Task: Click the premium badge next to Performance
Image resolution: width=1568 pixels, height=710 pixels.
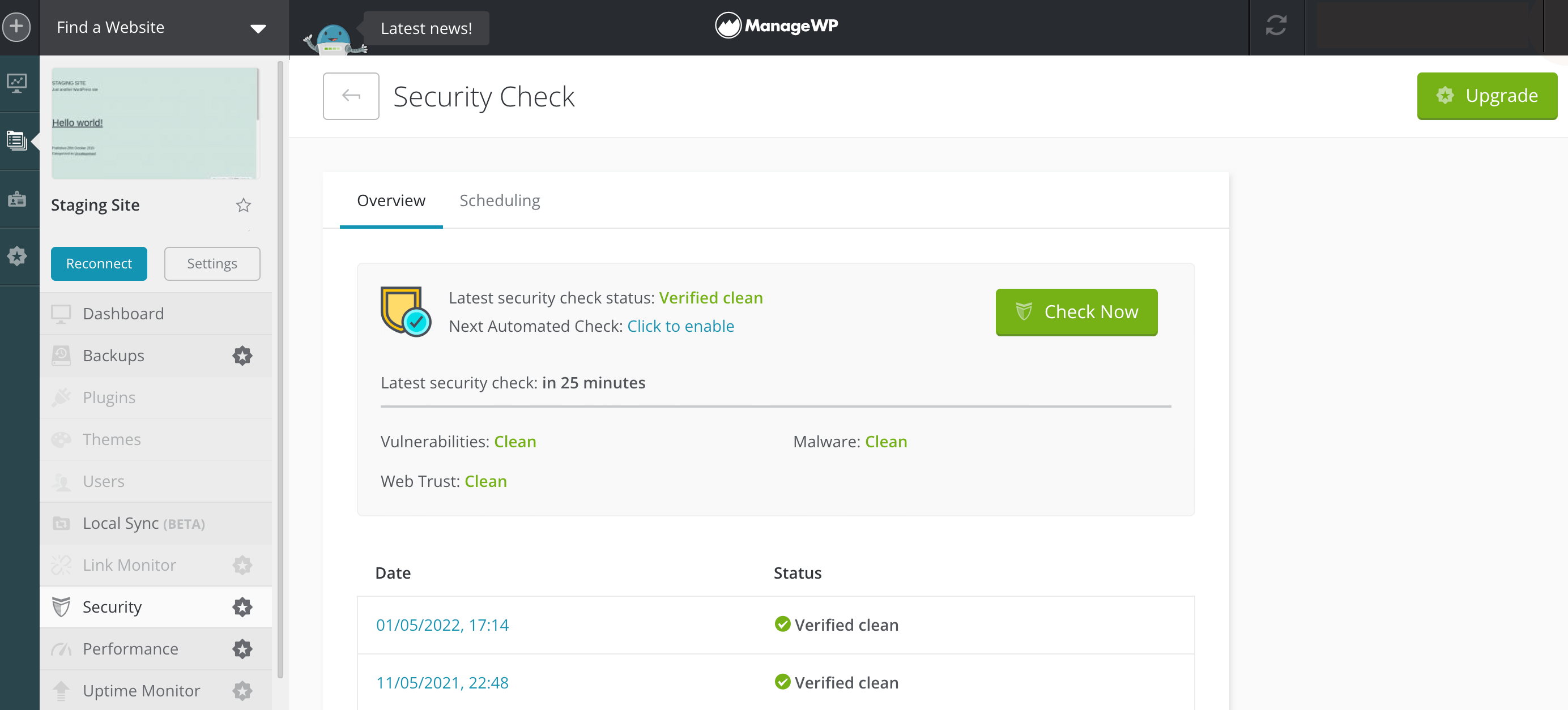Action: tap(242, 648)
